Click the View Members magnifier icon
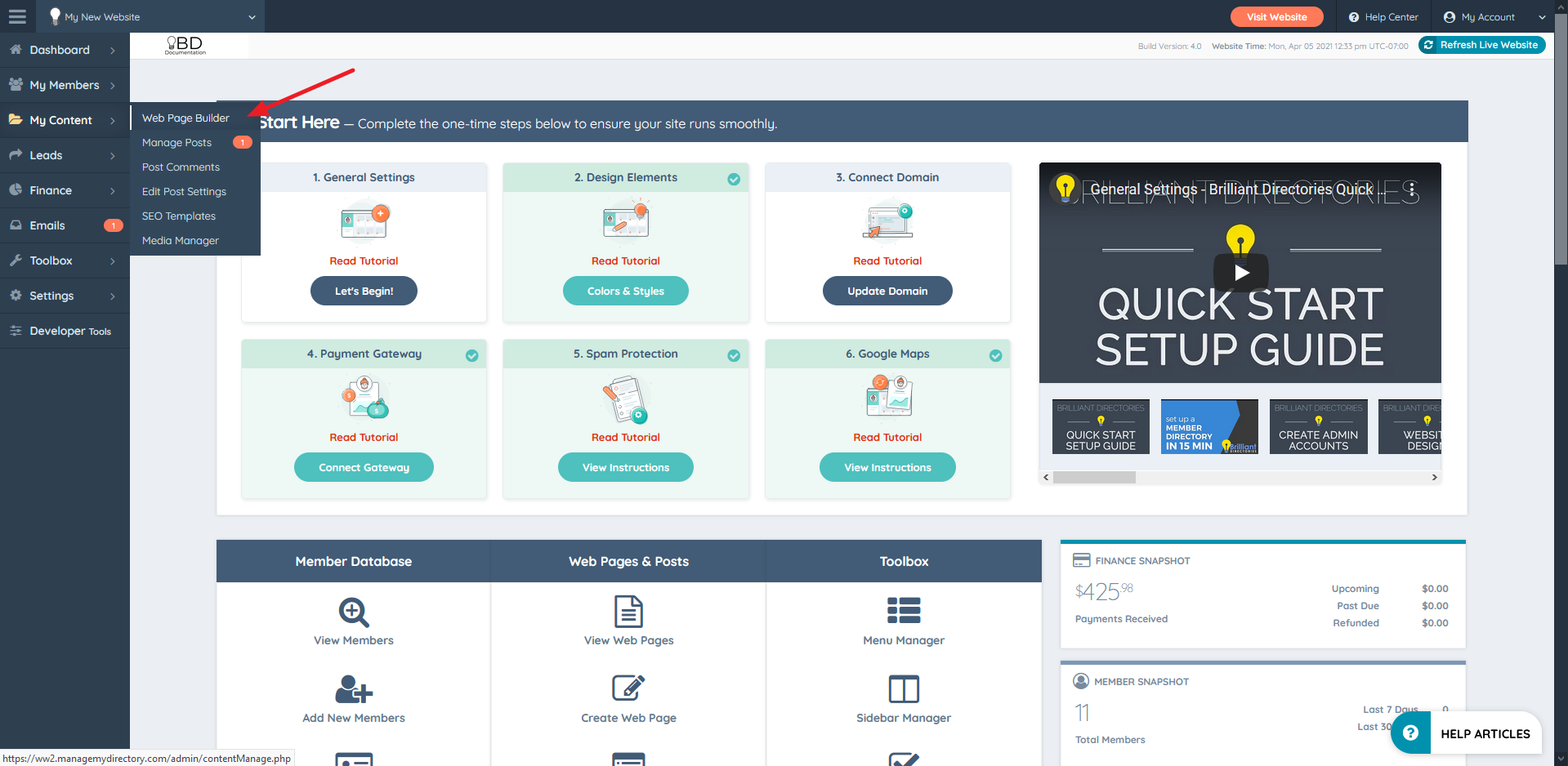 354,612
